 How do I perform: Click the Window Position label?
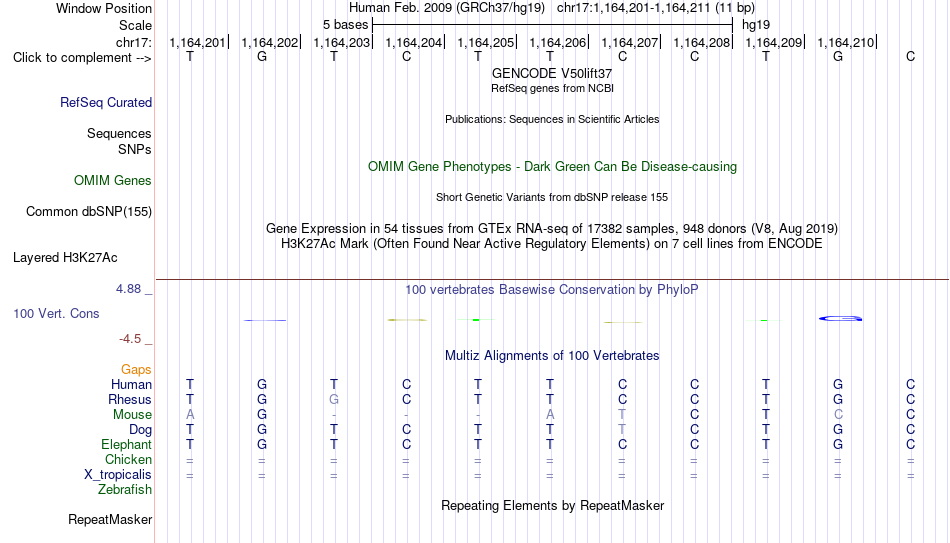104,8
